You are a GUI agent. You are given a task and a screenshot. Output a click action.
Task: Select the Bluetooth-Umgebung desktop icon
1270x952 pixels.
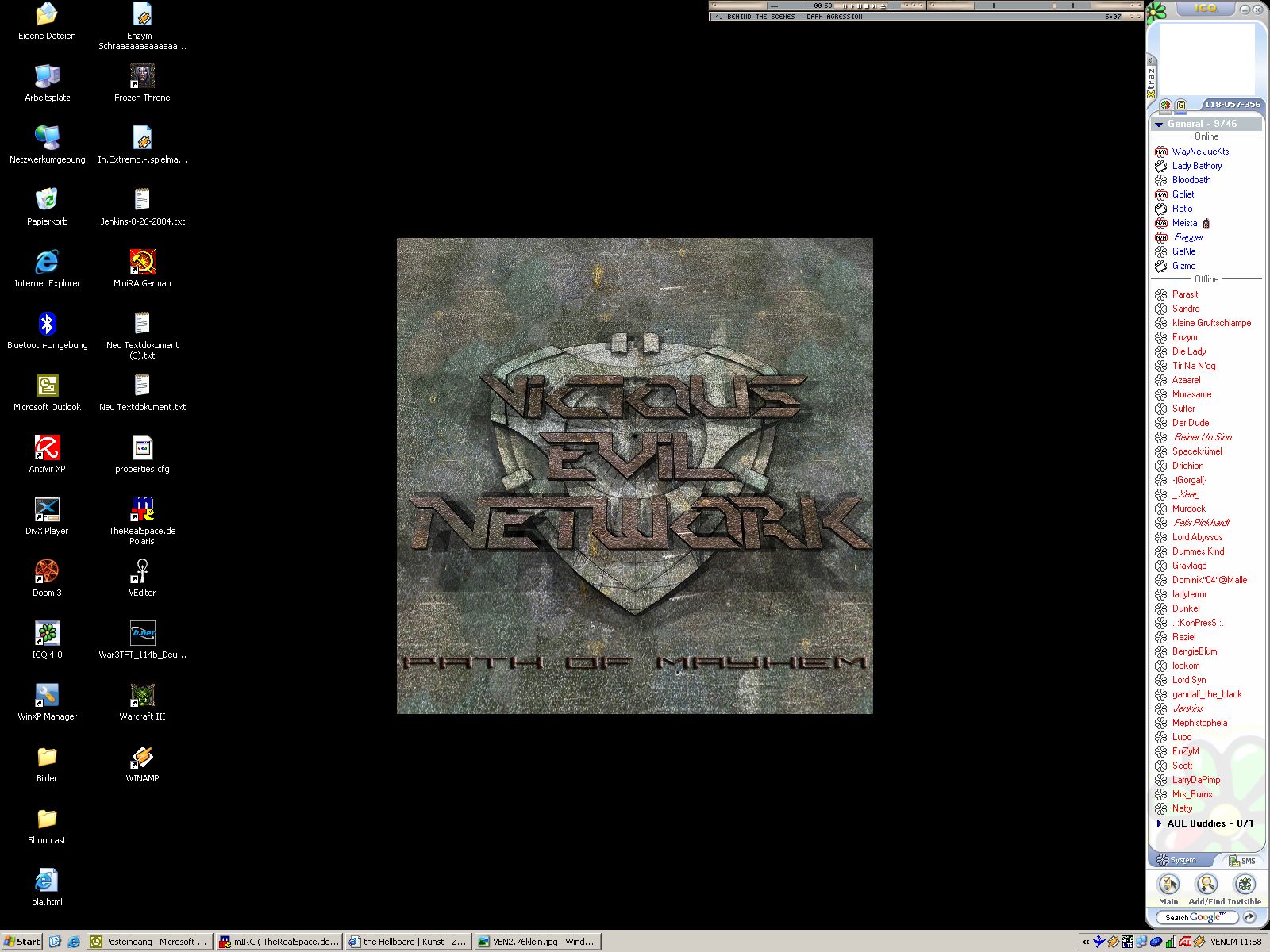click(47, 330)
